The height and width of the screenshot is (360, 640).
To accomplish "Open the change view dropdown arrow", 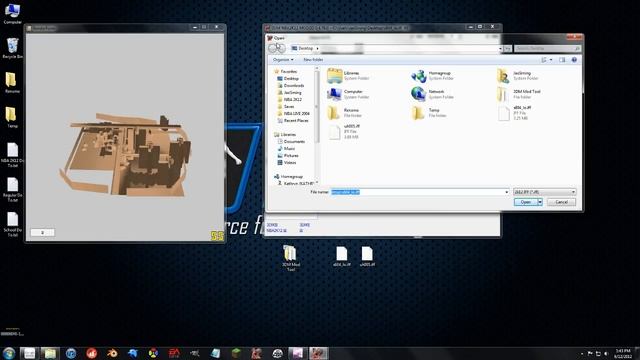I will [x=551, y=60].
